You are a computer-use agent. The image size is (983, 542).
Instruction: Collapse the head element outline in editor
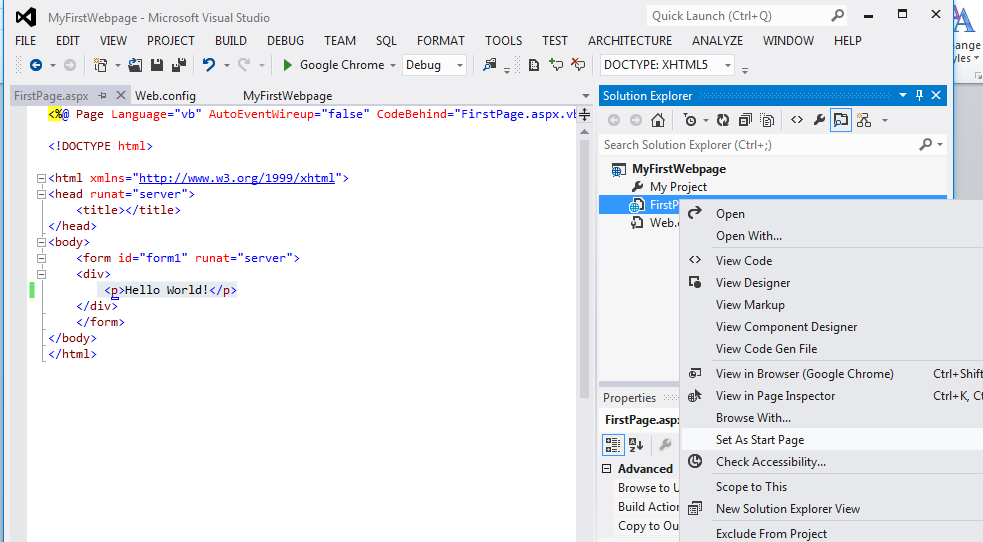point(41,194)
